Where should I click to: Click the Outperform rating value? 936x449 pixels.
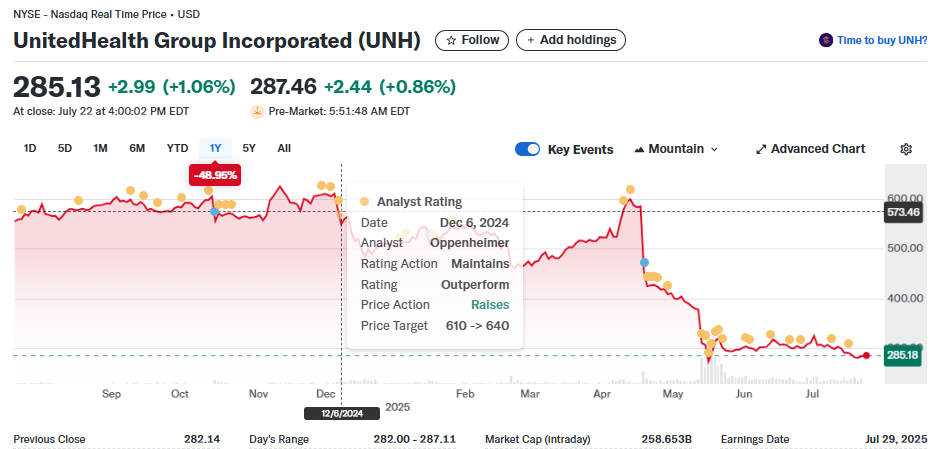[475, 284]
